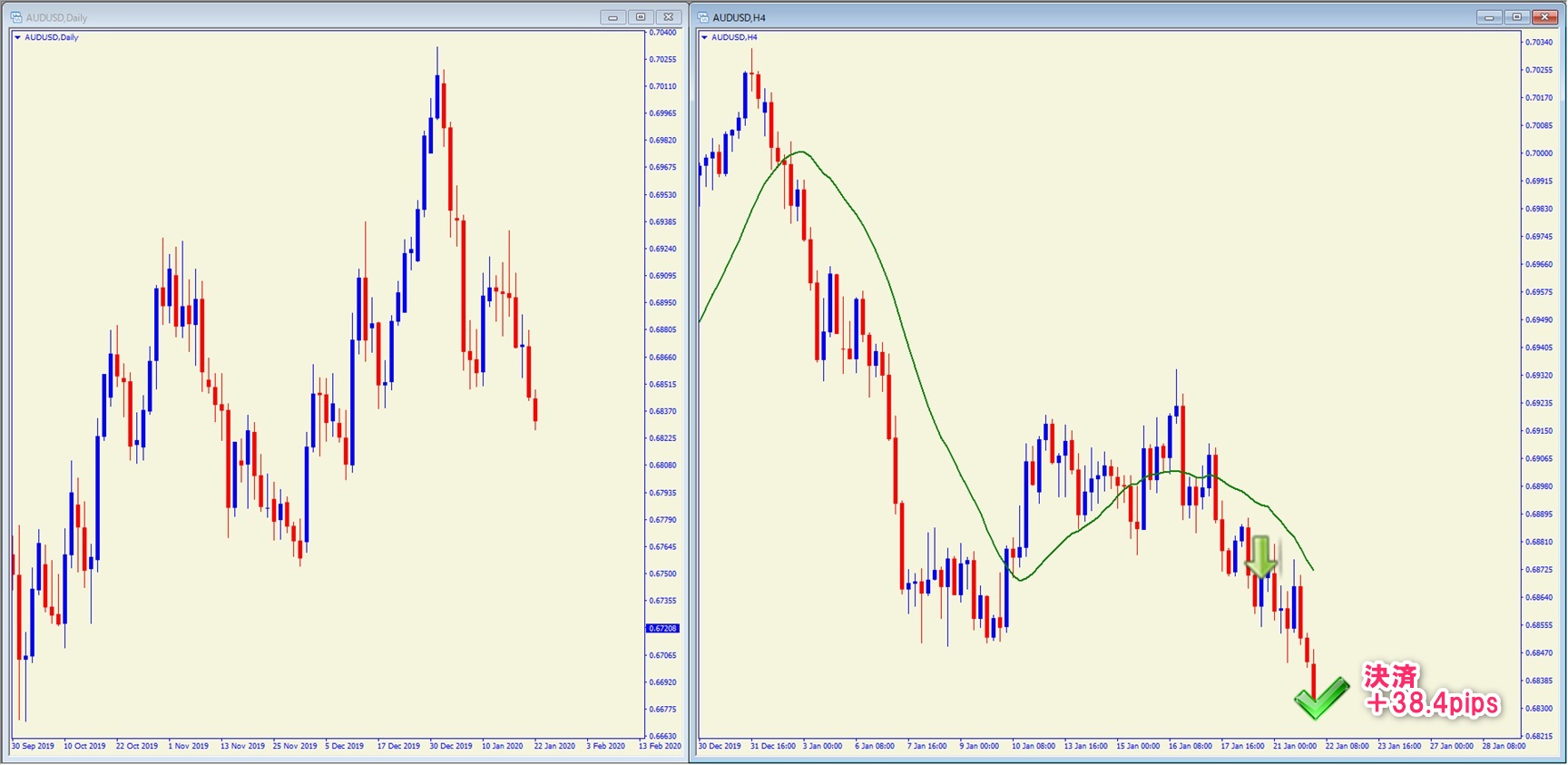This screenshot has width=1568, height=765.
Task: Click price label 0.66775 on Daily axis
Action: [662, 710]
